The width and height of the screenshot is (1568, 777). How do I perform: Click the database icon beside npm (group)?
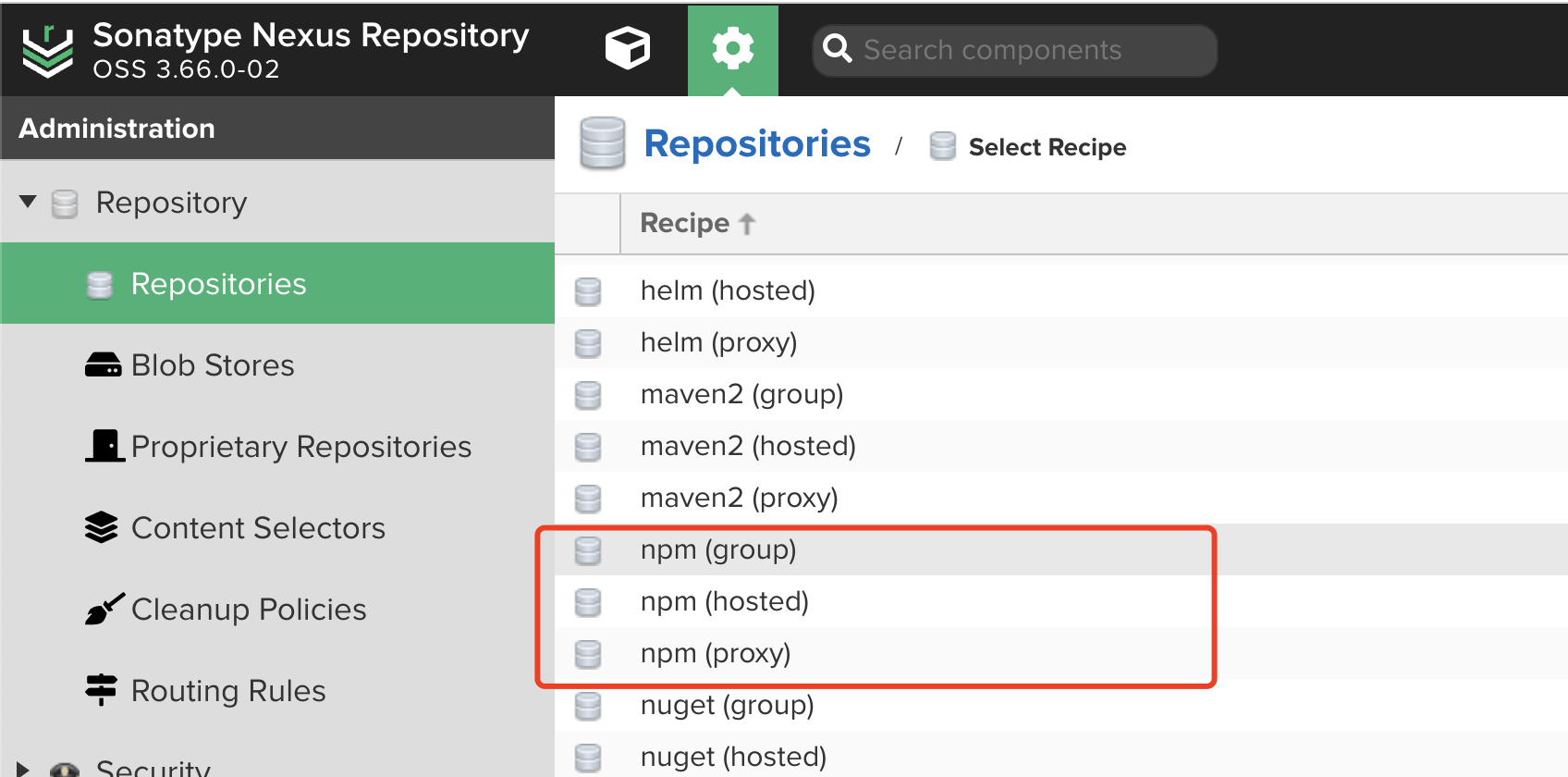(x=588, y=550)
